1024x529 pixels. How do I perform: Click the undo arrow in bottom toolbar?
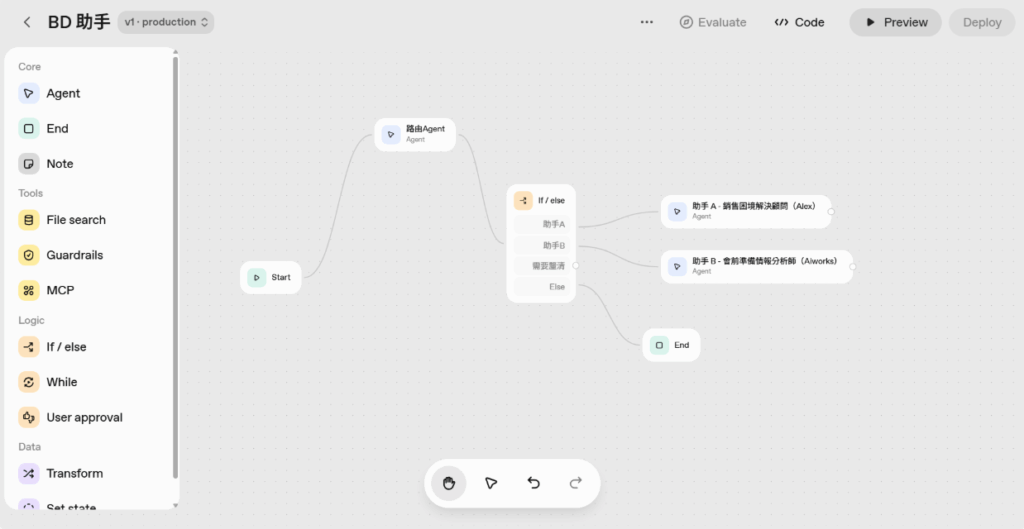click(x=534, y=483)
